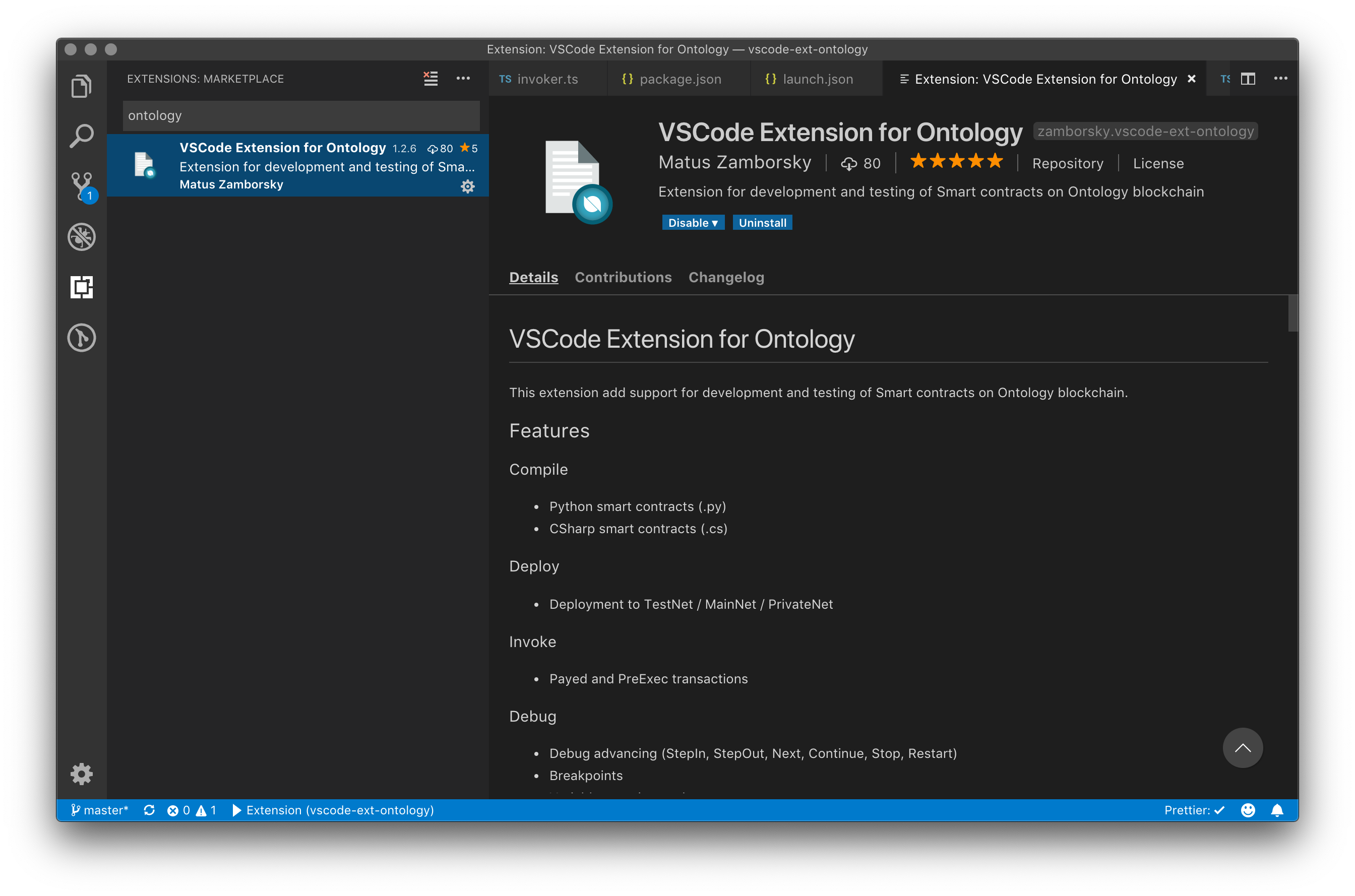
Task: Open the package.json editor tab
Action: pos(679,80)
